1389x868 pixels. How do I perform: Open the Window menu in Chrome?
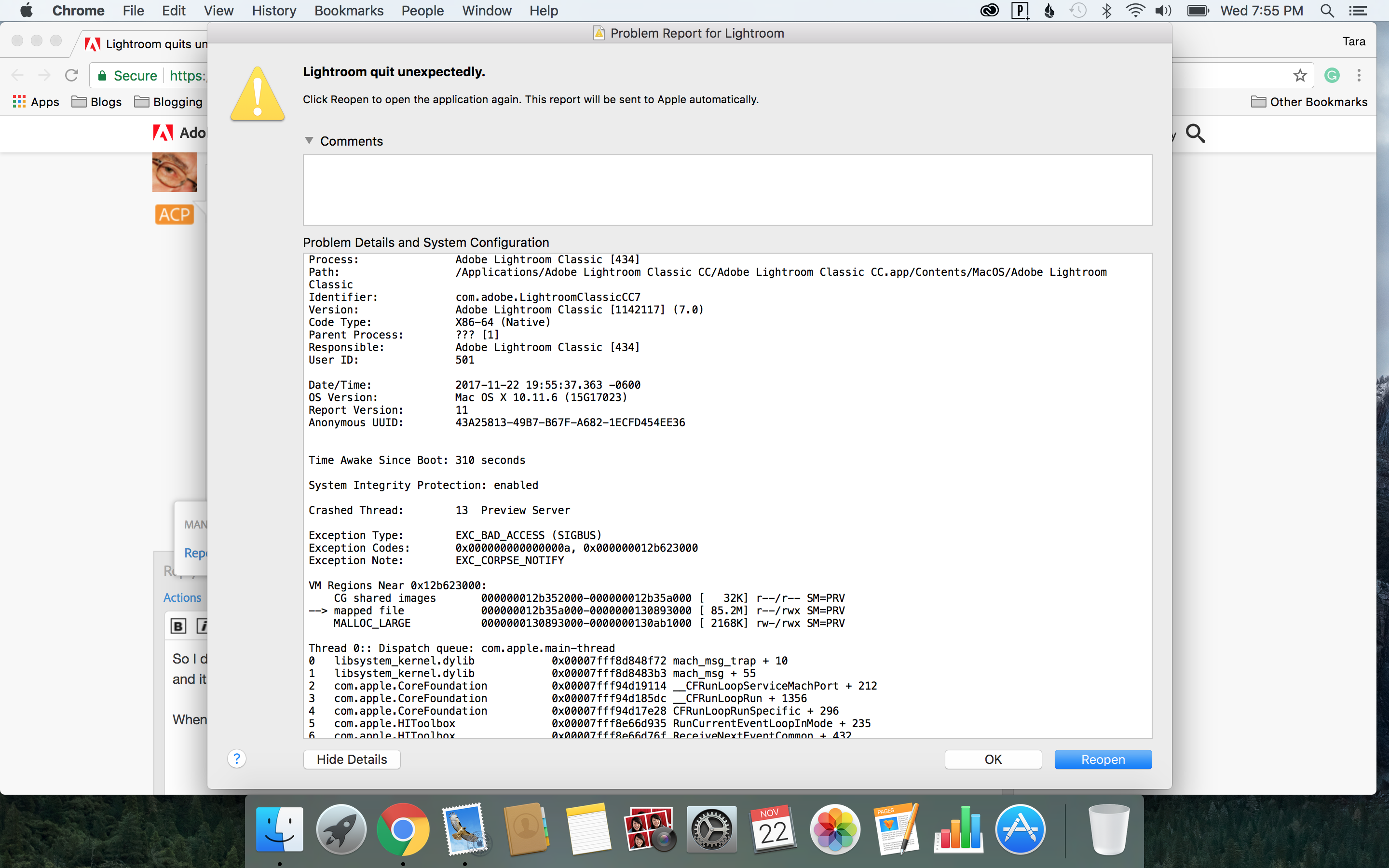[x=486, y=11]
